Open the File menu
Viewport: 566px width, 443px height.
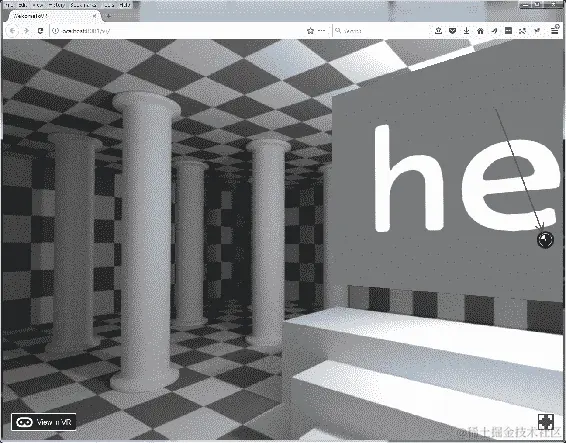pos(8,5)
